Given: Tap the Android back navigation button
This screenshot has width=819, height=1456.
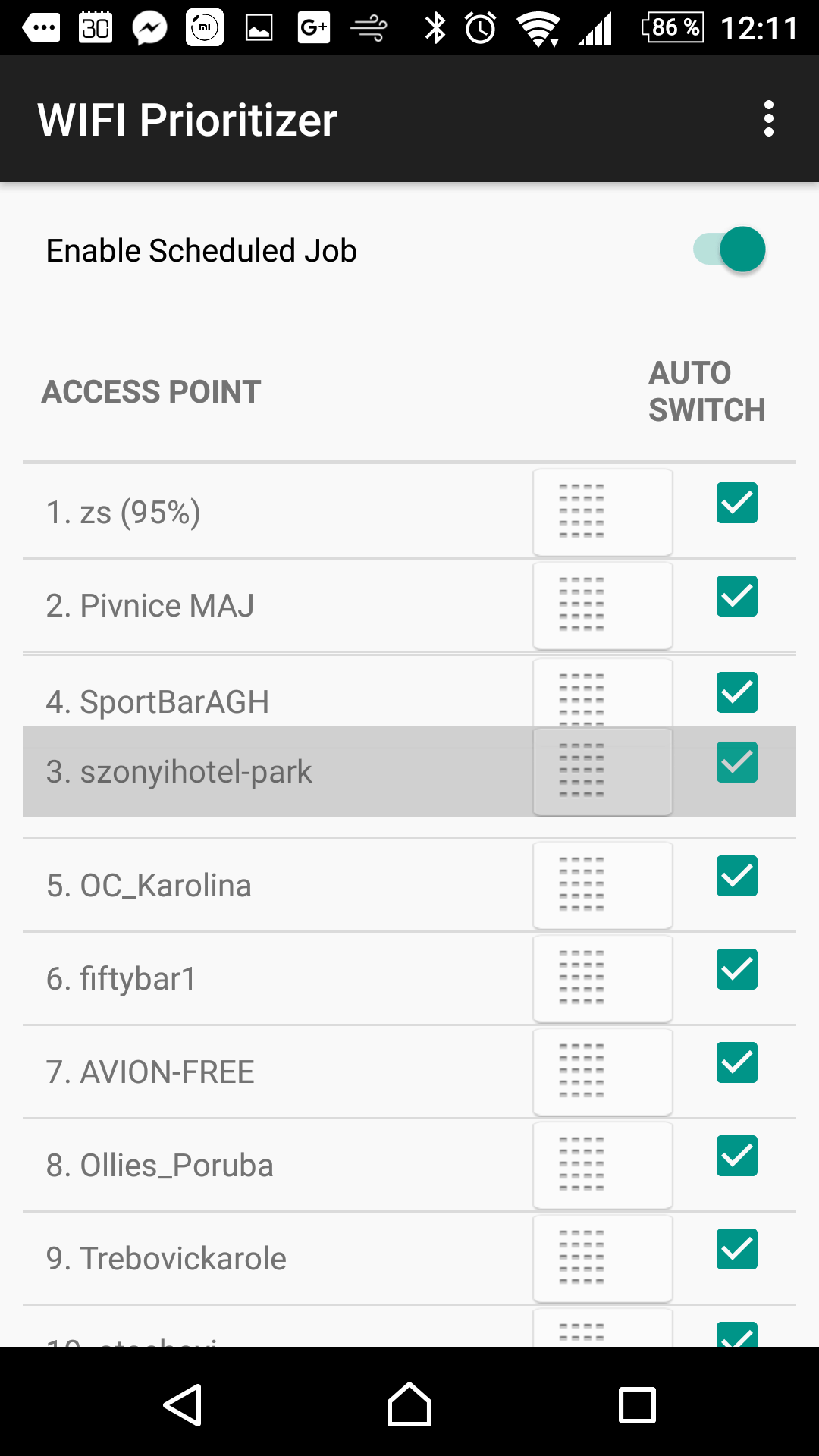Looking at the screenshot, I should click(183, 1404).
